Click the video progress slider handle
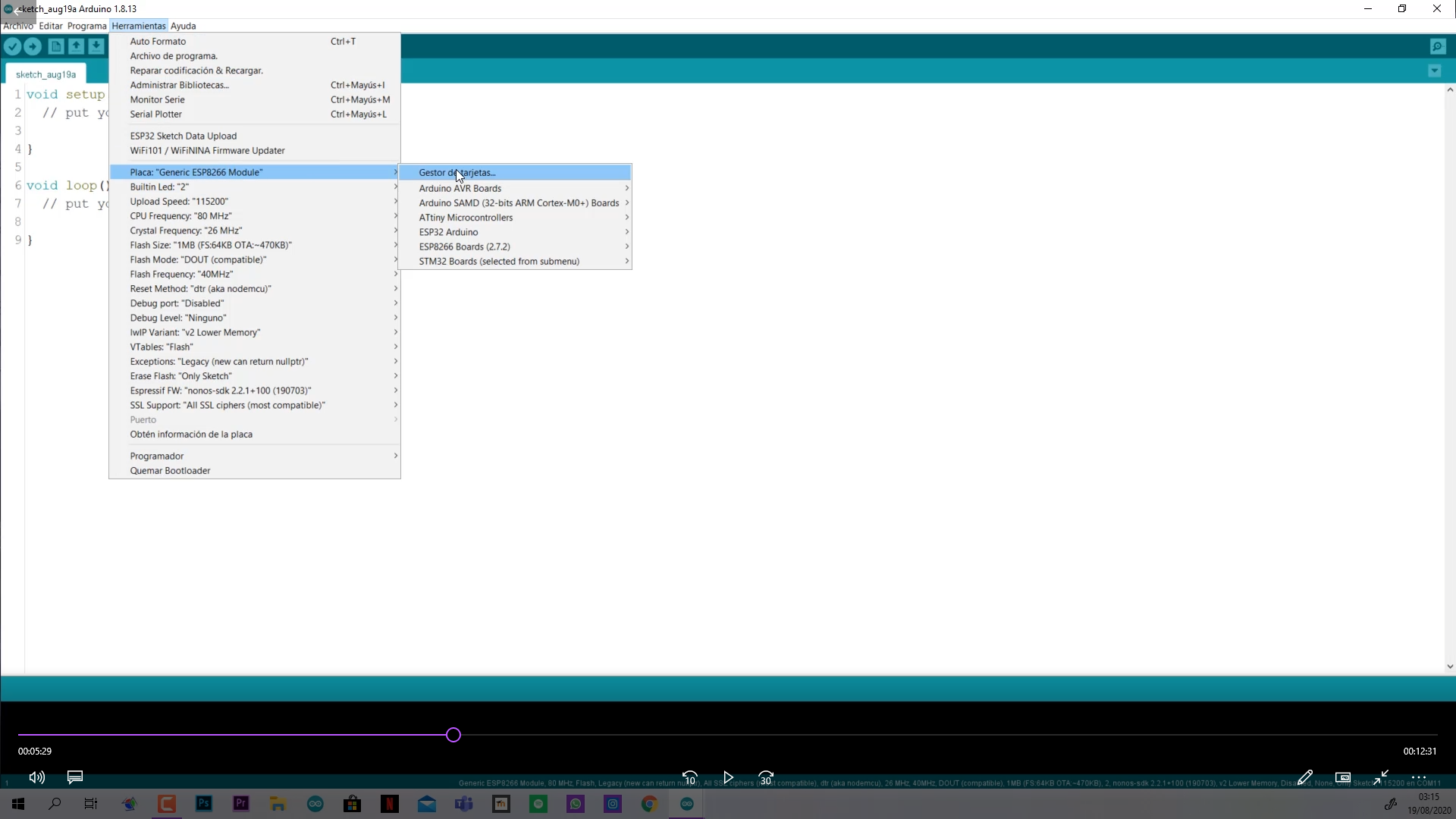 (x=453, y=735)
